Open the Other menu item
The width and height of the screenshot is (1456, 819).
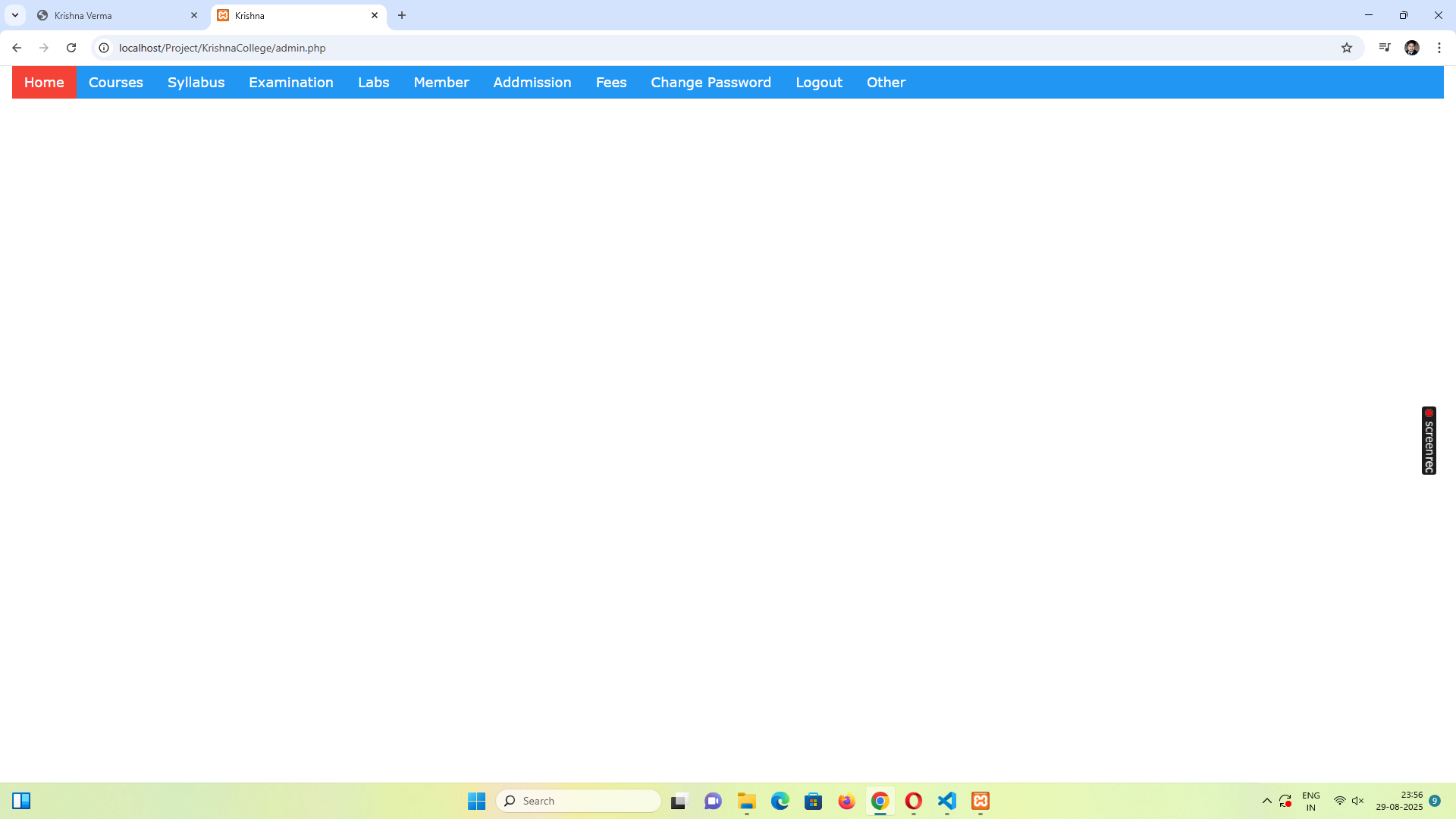(886, 82)
